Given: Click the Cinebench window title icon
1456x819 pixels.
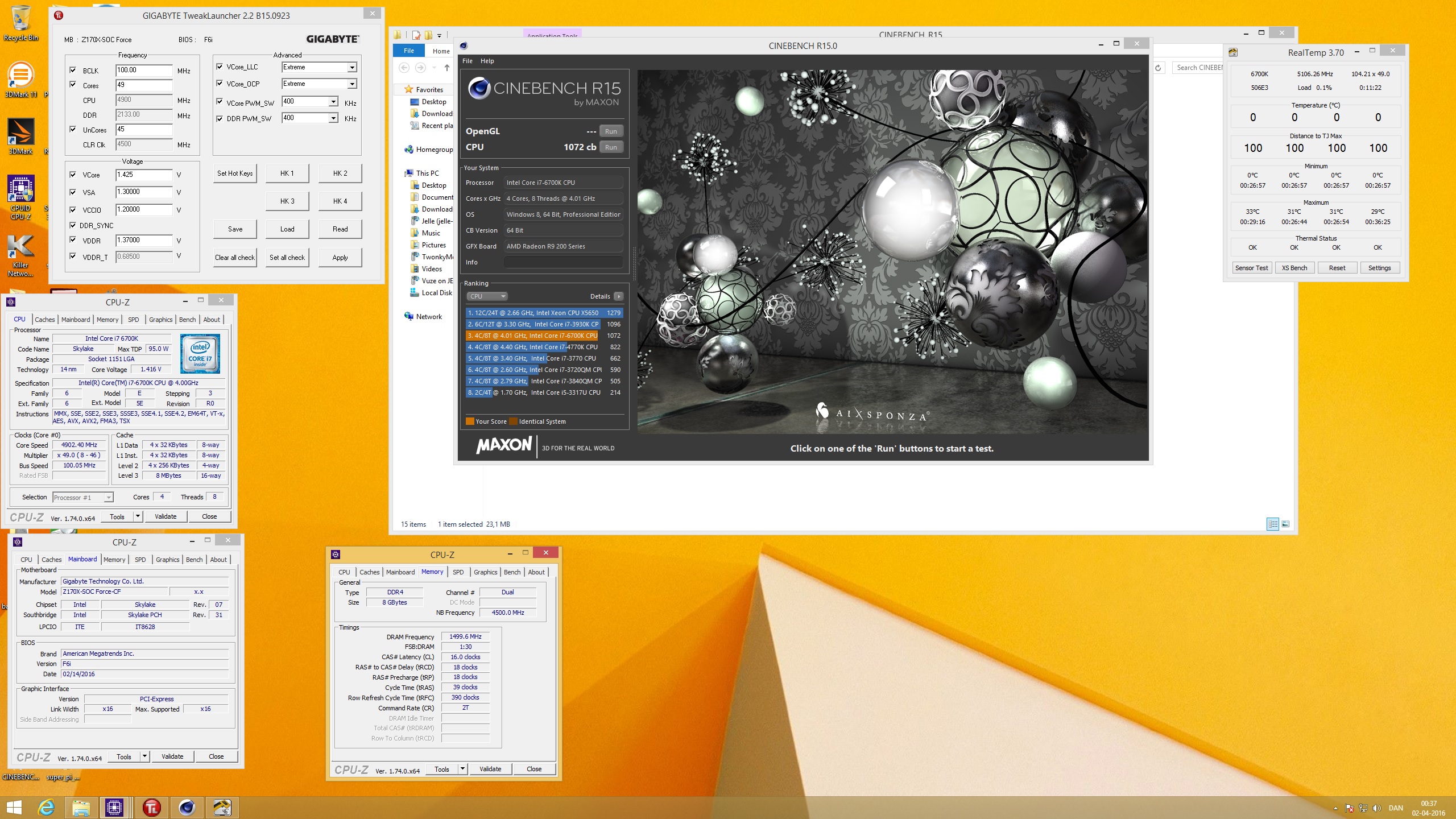Looking at the screenshot, I should (x=464, y=45).
